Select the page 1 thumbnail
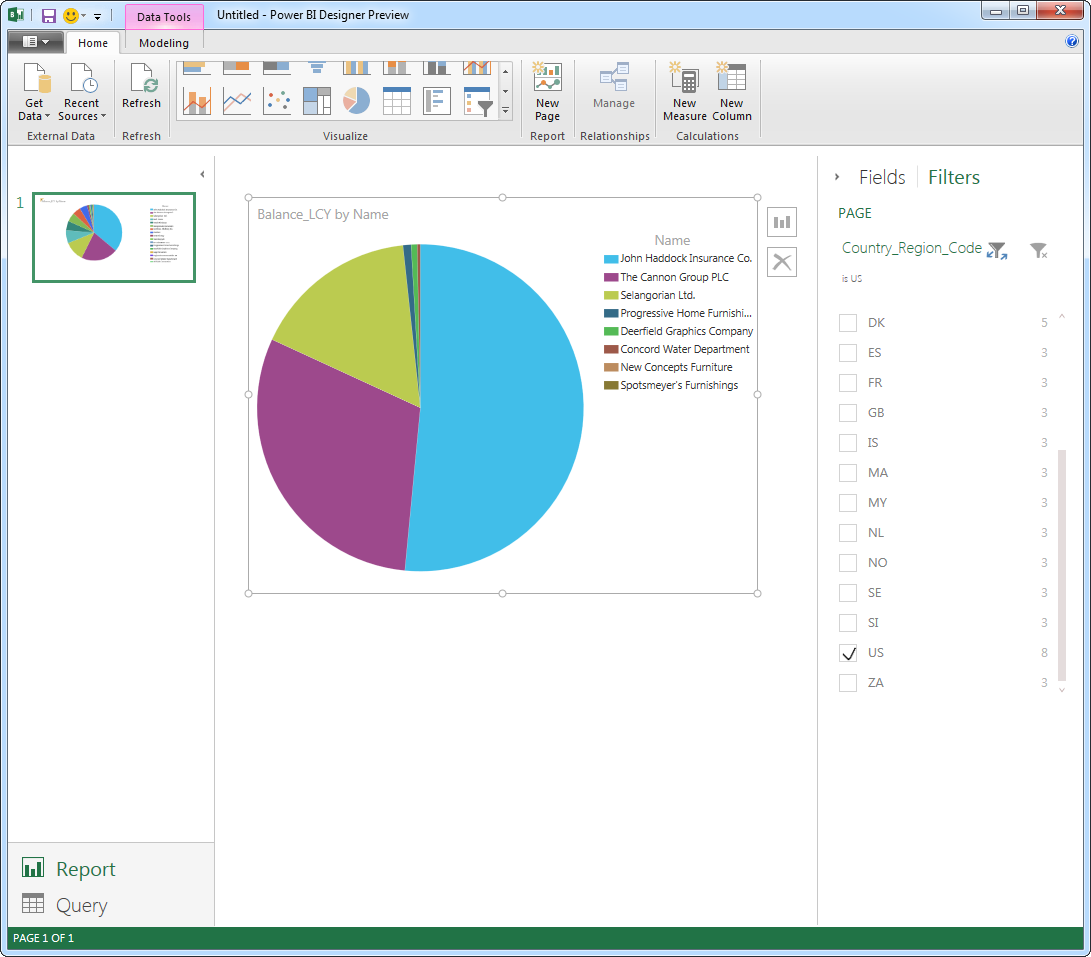Screen dimensions: 1091x957 tap(114, 237)
